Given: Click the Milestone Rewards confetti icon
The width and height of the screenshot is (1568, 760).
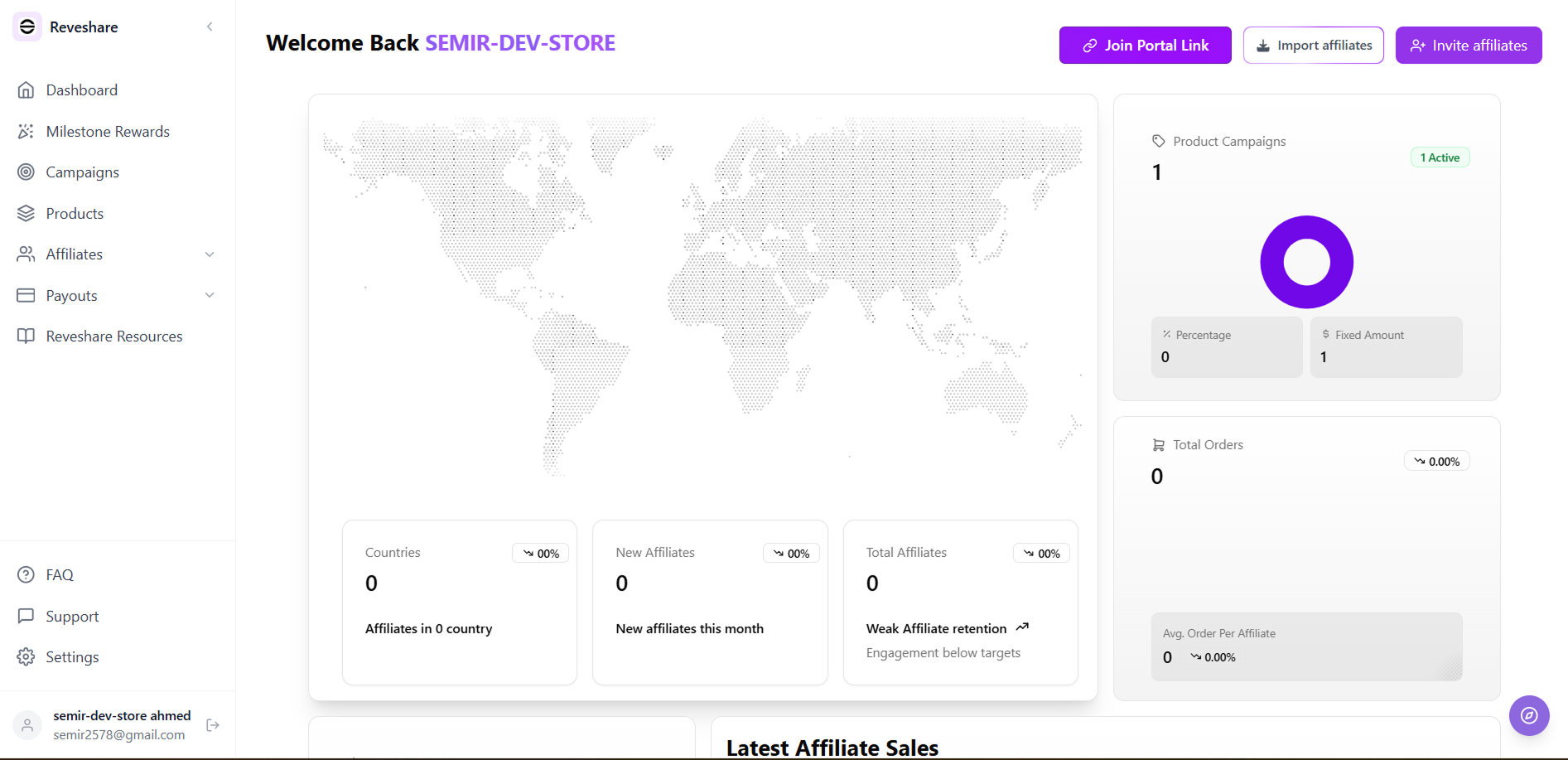Looking at the screenshot, I should coord(27,131).
